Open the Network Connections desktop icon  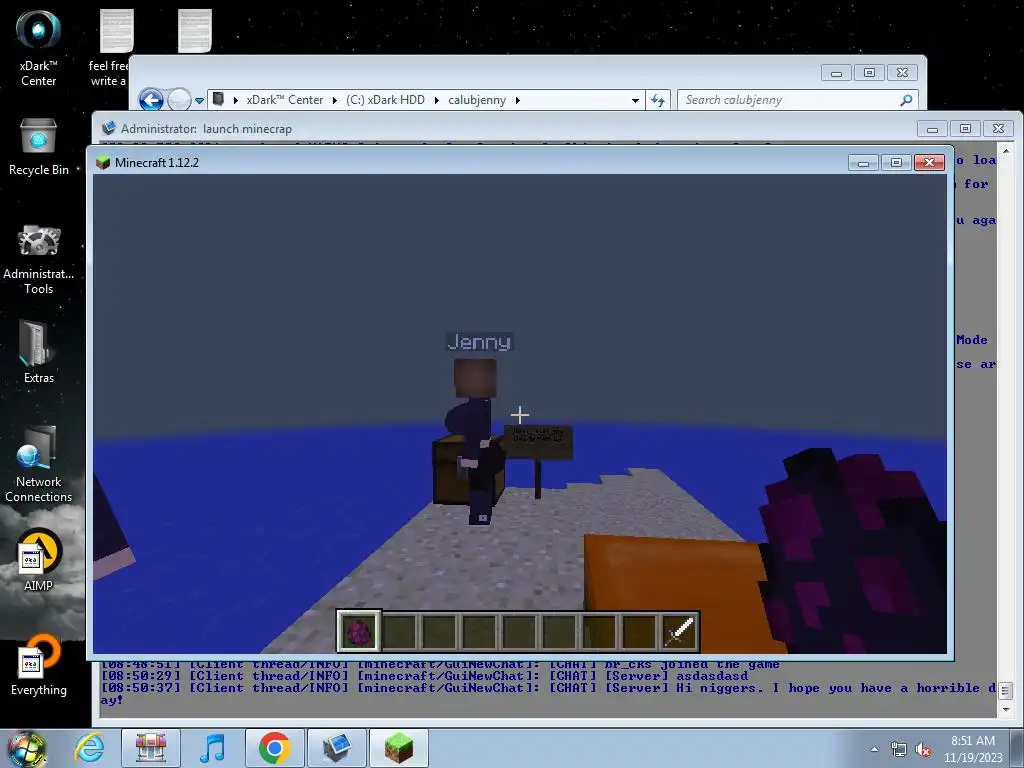(x=39, y=464)
